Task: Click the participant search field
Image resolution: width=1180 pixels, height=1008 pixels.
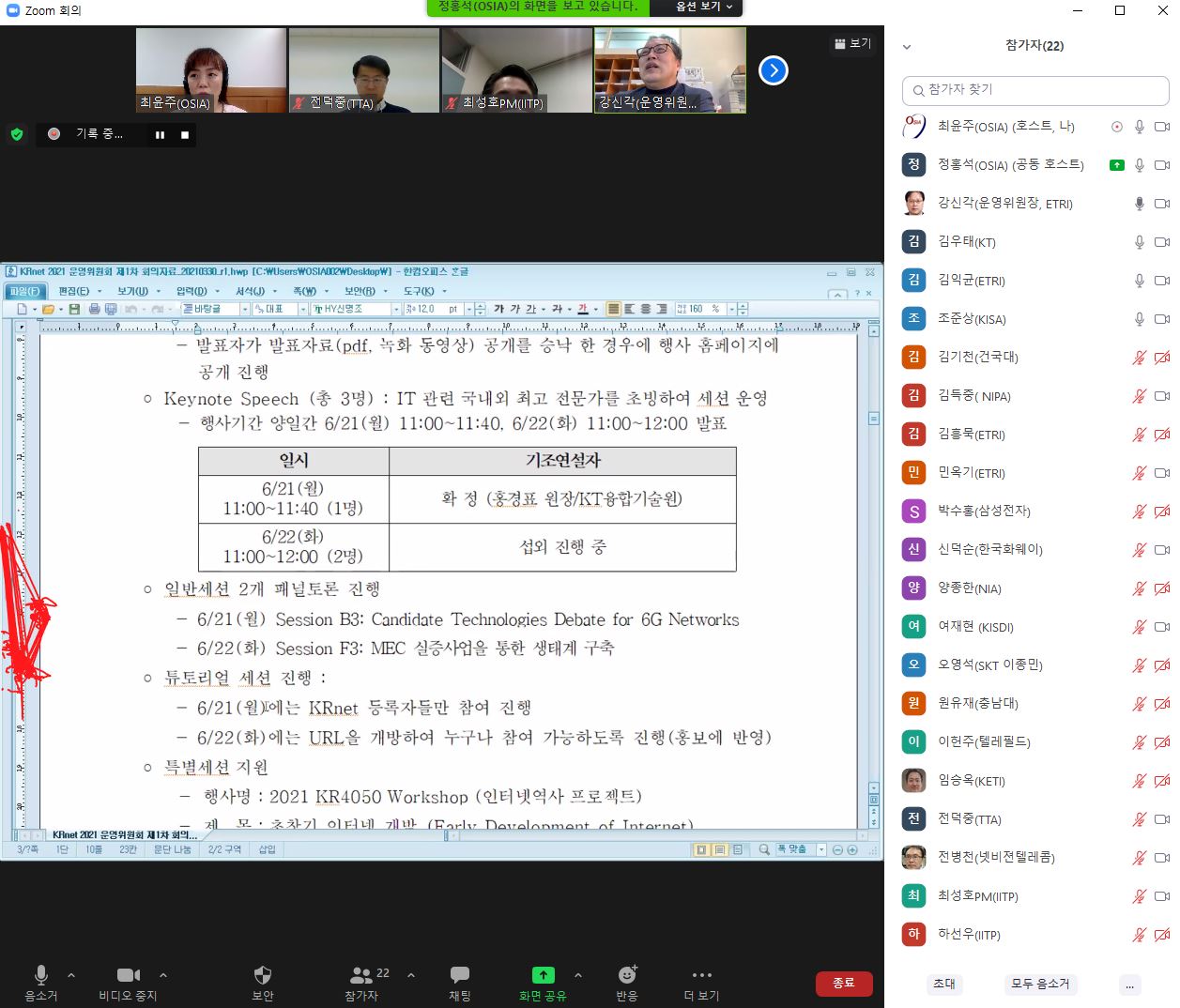Action: coord(1035,90)
